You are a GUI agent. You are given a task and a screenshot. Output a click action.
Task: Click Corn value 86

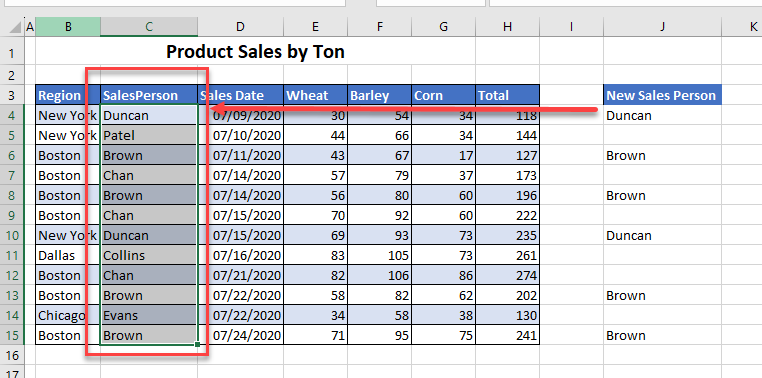tap(444, 275)
